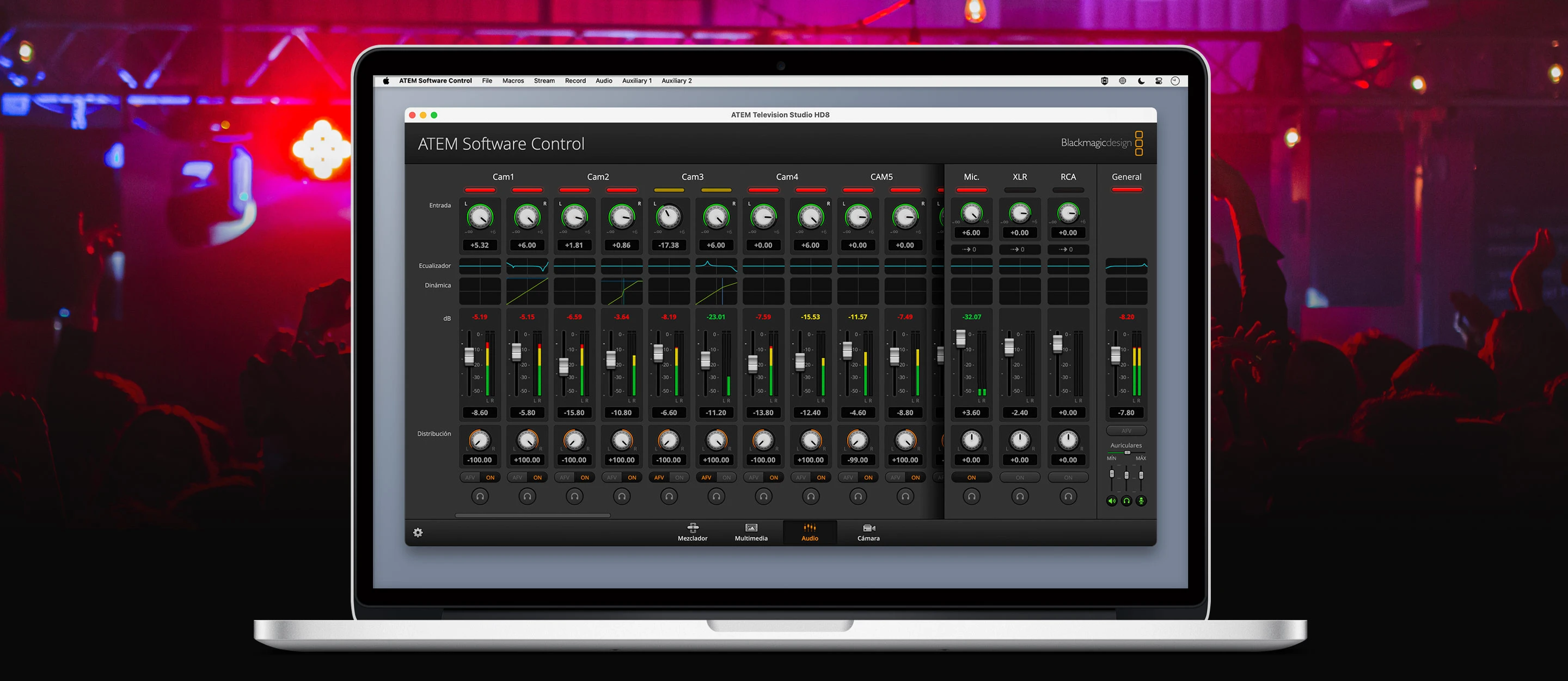Open the General equalizer curve
1568x681 pixels.
pos(1126,265)
